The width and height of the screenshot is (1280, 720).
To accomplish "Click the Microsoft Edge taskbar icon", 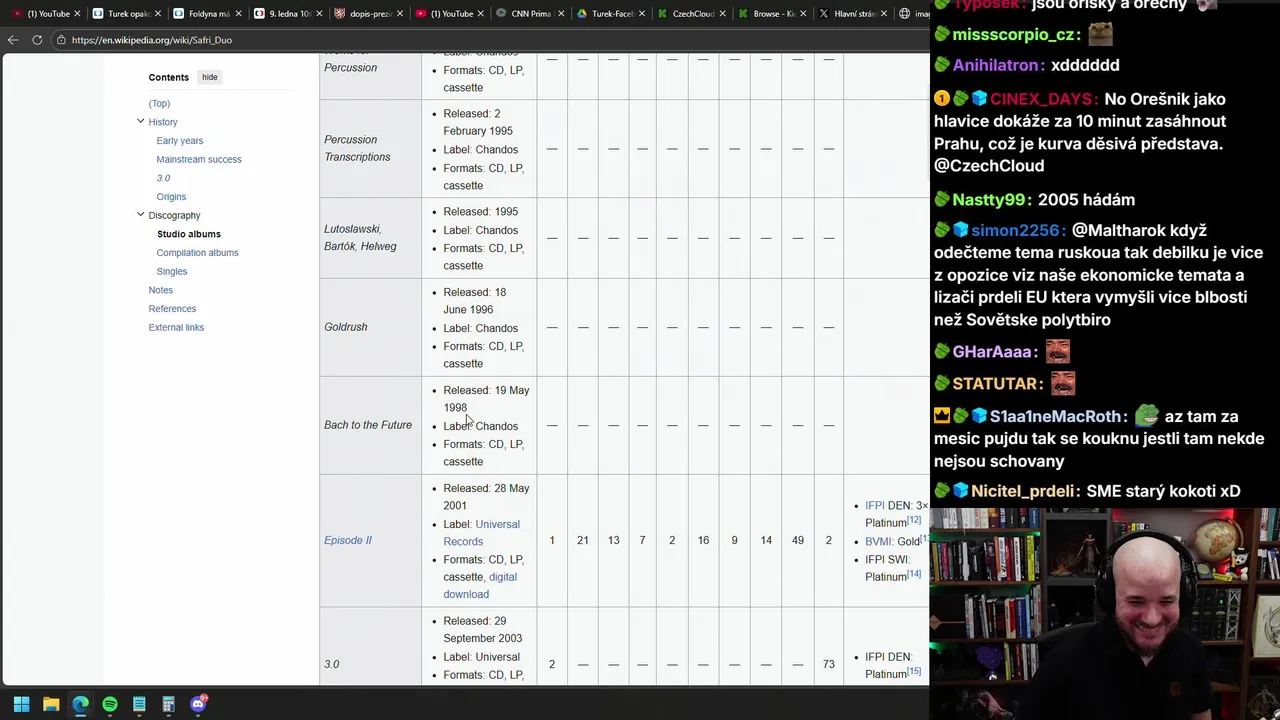I will [80, 704].
